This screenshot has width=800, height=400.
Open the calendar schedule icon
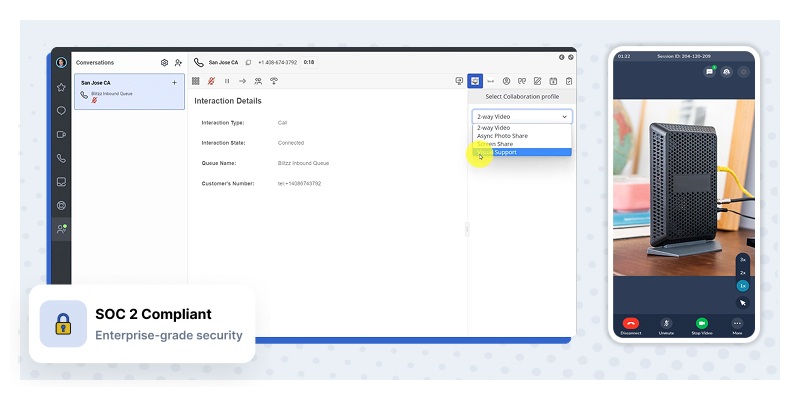coord(553,81)
